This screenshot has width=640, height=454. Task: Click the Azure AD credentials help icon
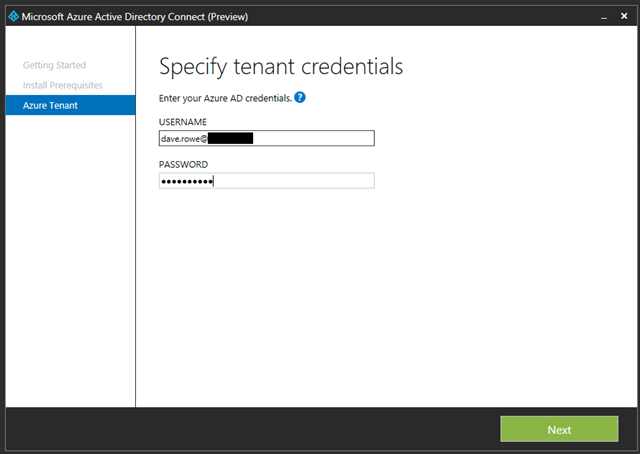300,98
